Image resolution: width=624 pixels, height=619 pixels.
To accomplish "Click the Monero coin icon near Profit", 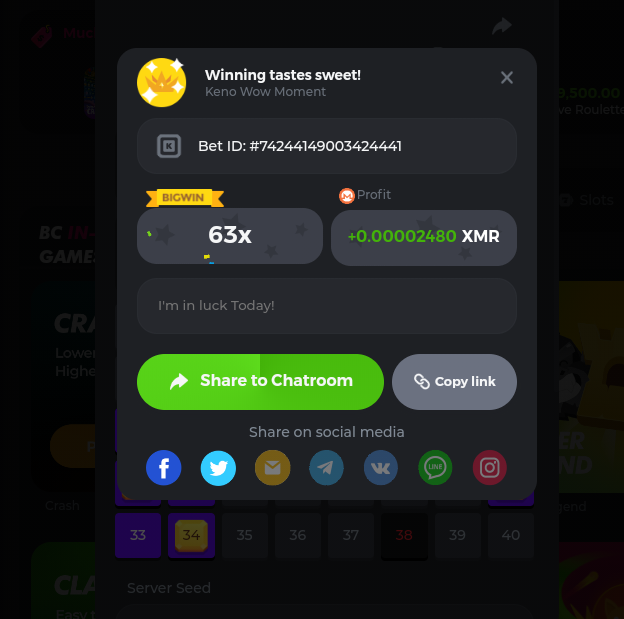I will coord(347,195).
